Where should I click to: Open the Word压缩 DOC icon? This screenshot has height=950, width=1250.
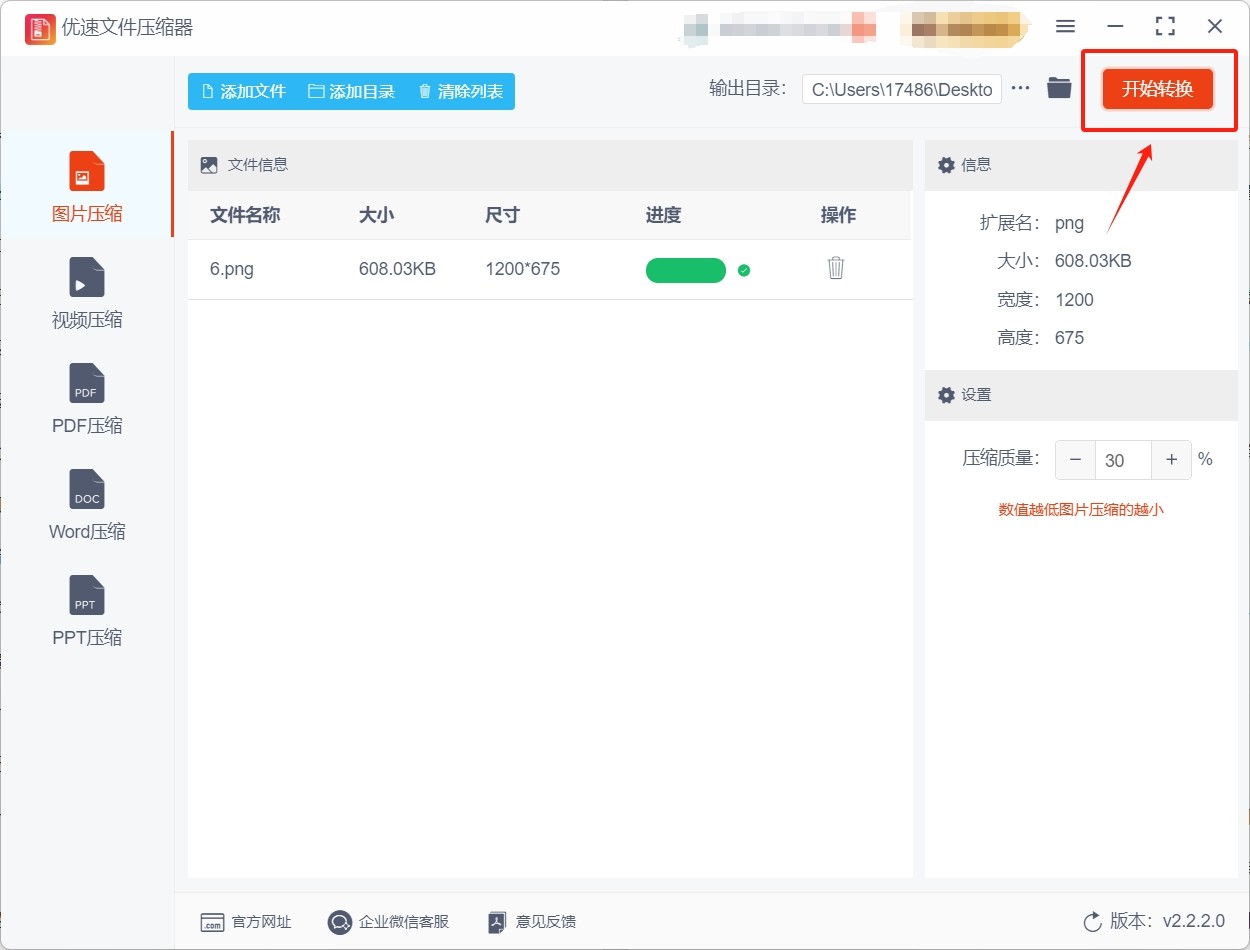click(x=86, y=489)
